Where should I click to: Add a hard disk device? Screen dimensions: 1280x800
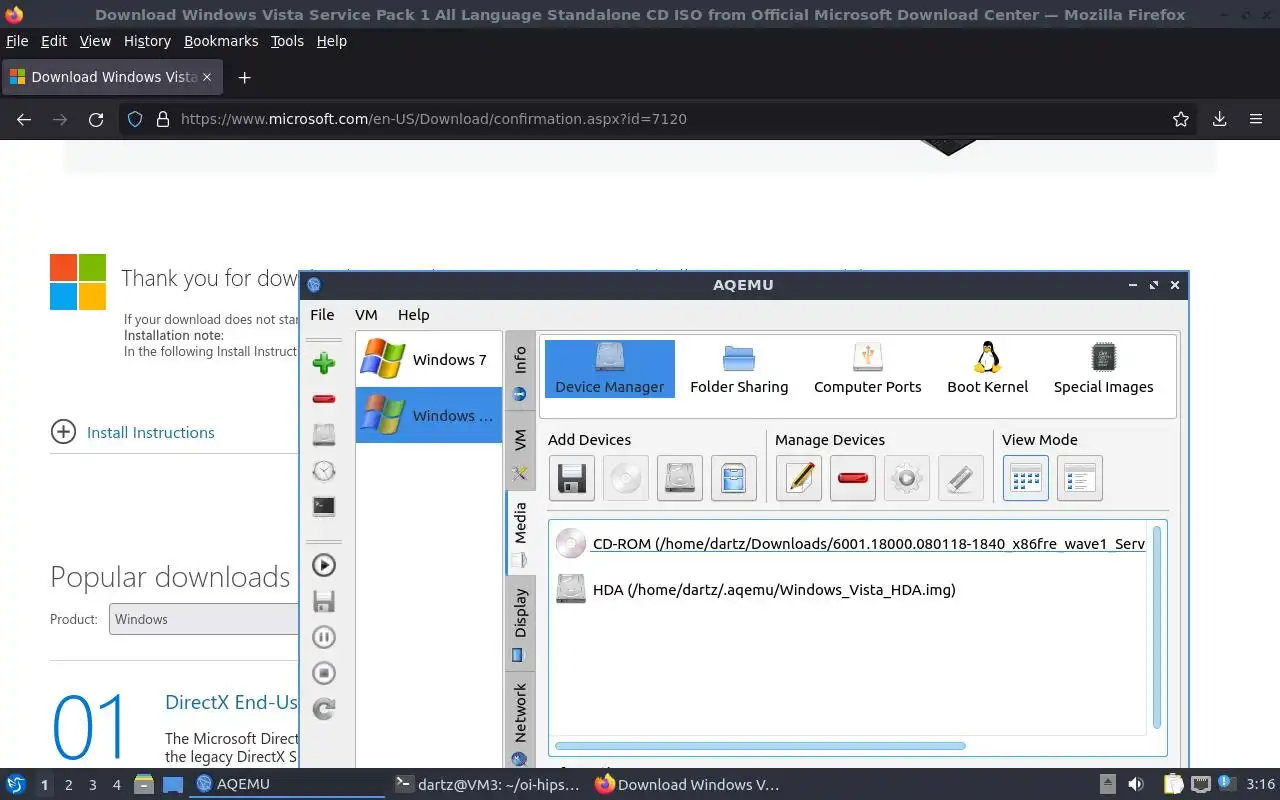click(680, 478)
